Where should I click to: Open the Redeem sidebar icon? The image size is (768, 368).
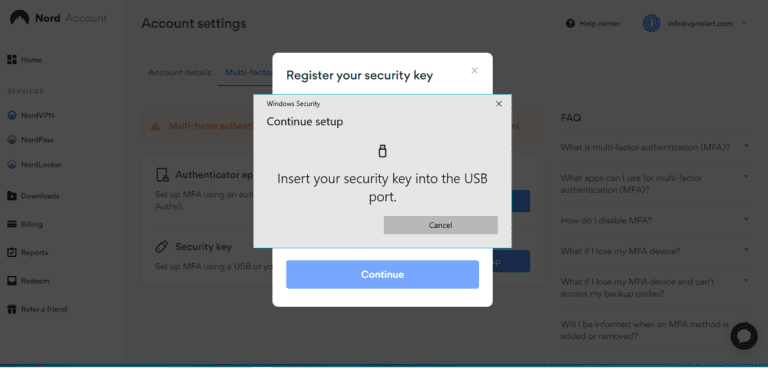coord(12,281)
